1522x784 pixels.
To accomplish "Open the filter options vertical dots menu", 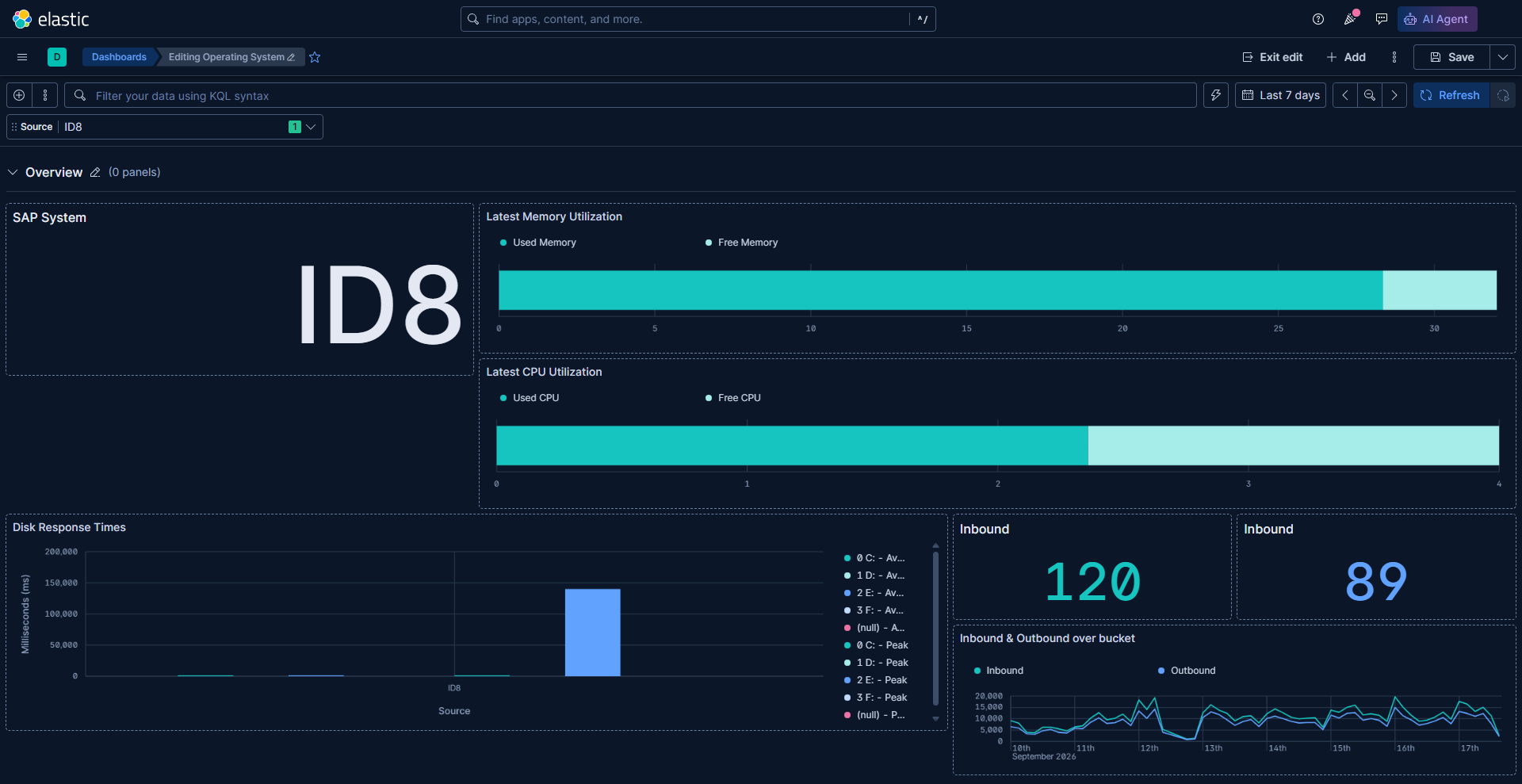I will [x=45, y=95].
